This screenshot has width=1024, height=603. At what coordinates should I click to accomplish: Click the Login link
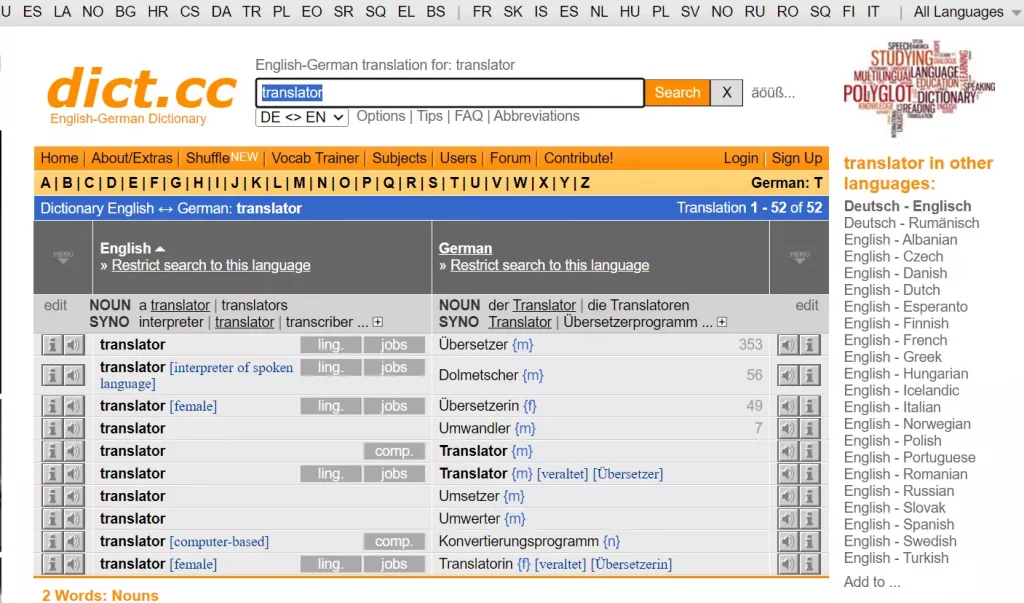point(741,158)
